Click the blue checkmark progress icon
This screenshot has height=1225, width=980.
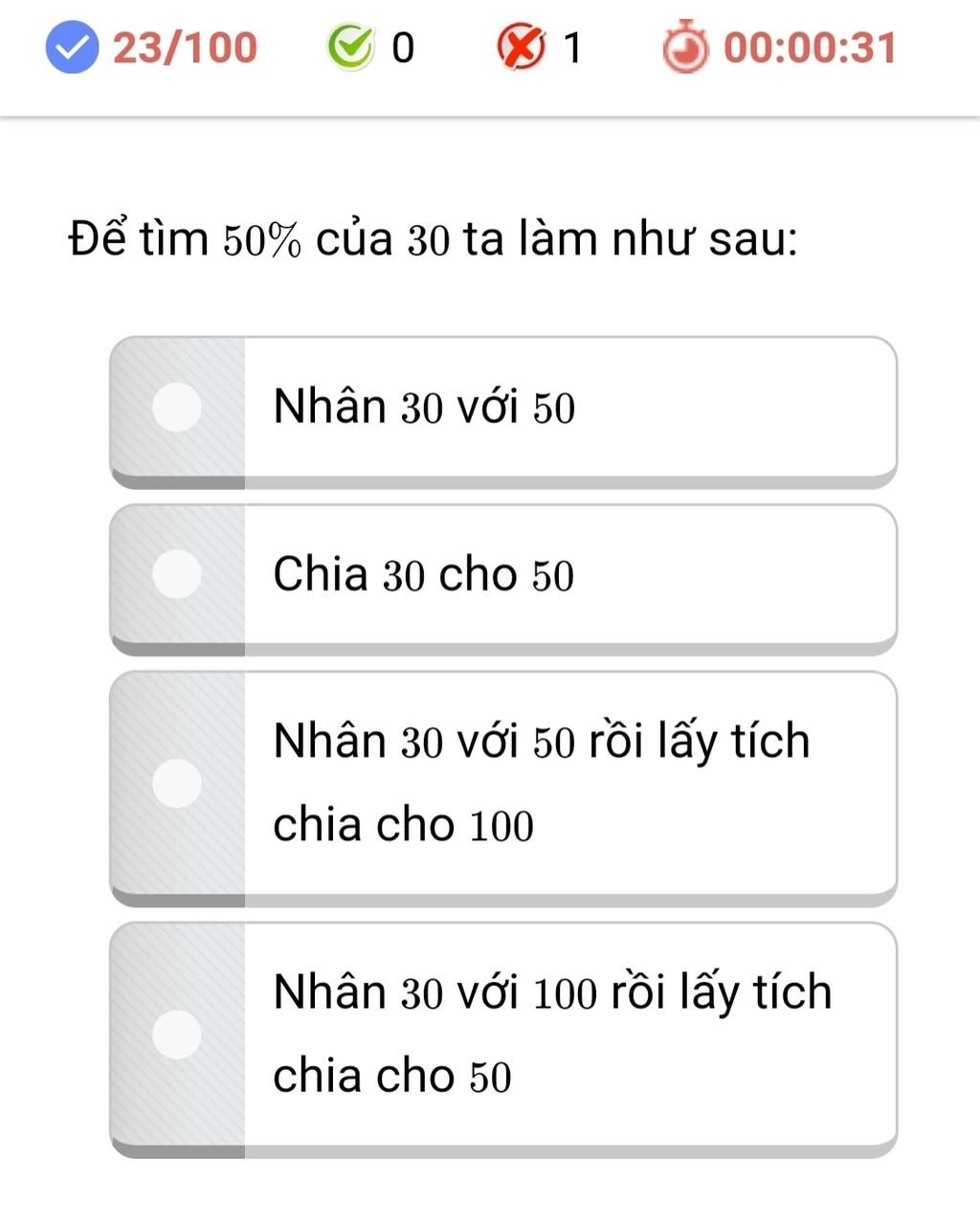[x=73, y=48]
